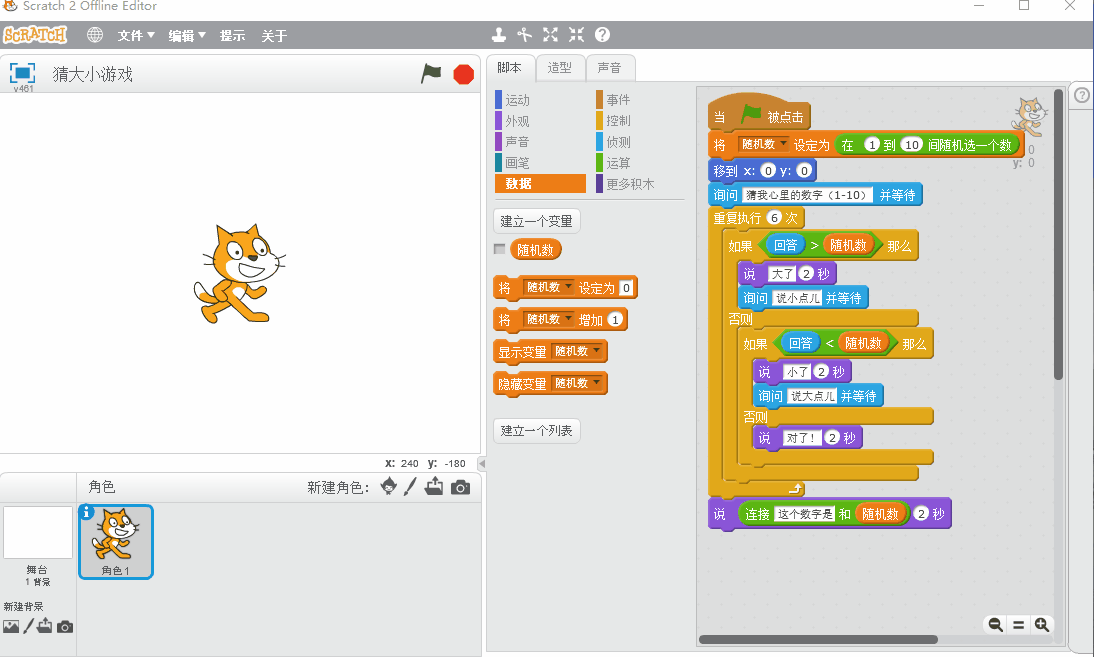Zoom in on the scripts area
Screen dimensions: 1094x657
(1042, 624)
